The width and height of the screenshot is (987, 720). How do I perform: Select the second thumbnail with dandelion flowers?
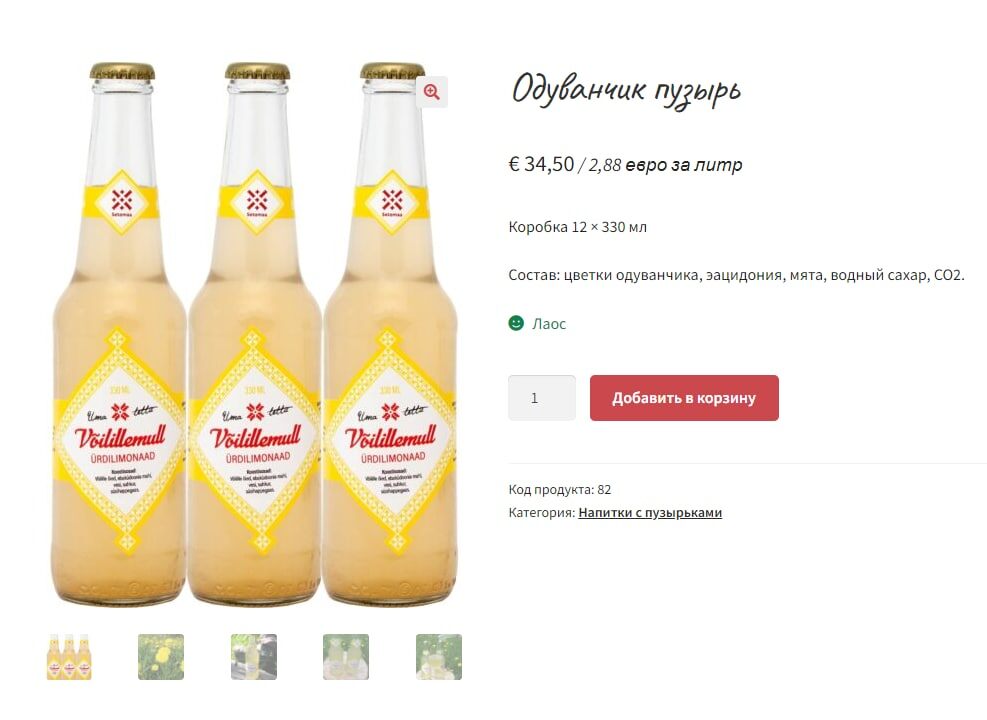pos(161,657)
